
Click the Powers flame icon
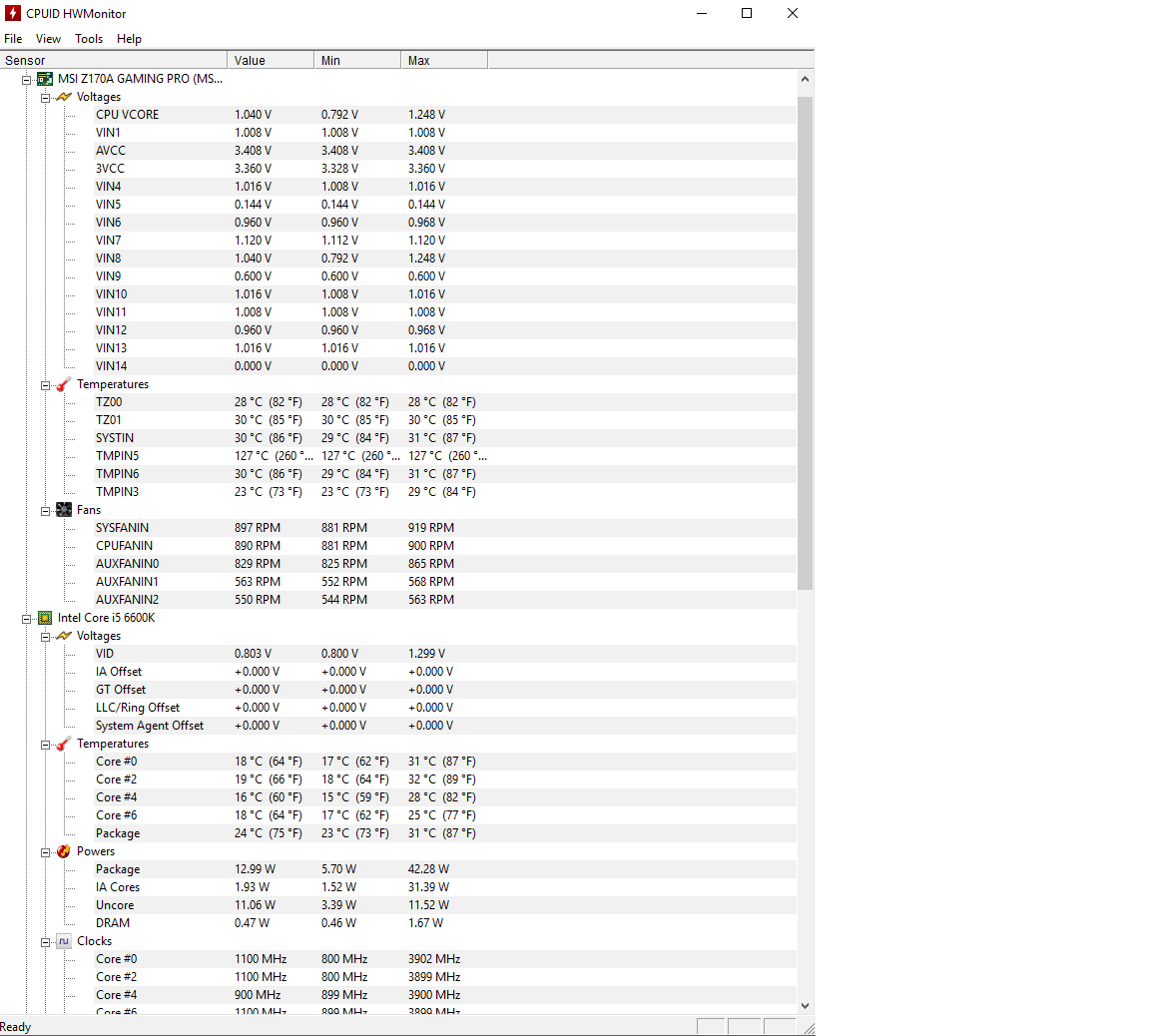coord(64,851)
